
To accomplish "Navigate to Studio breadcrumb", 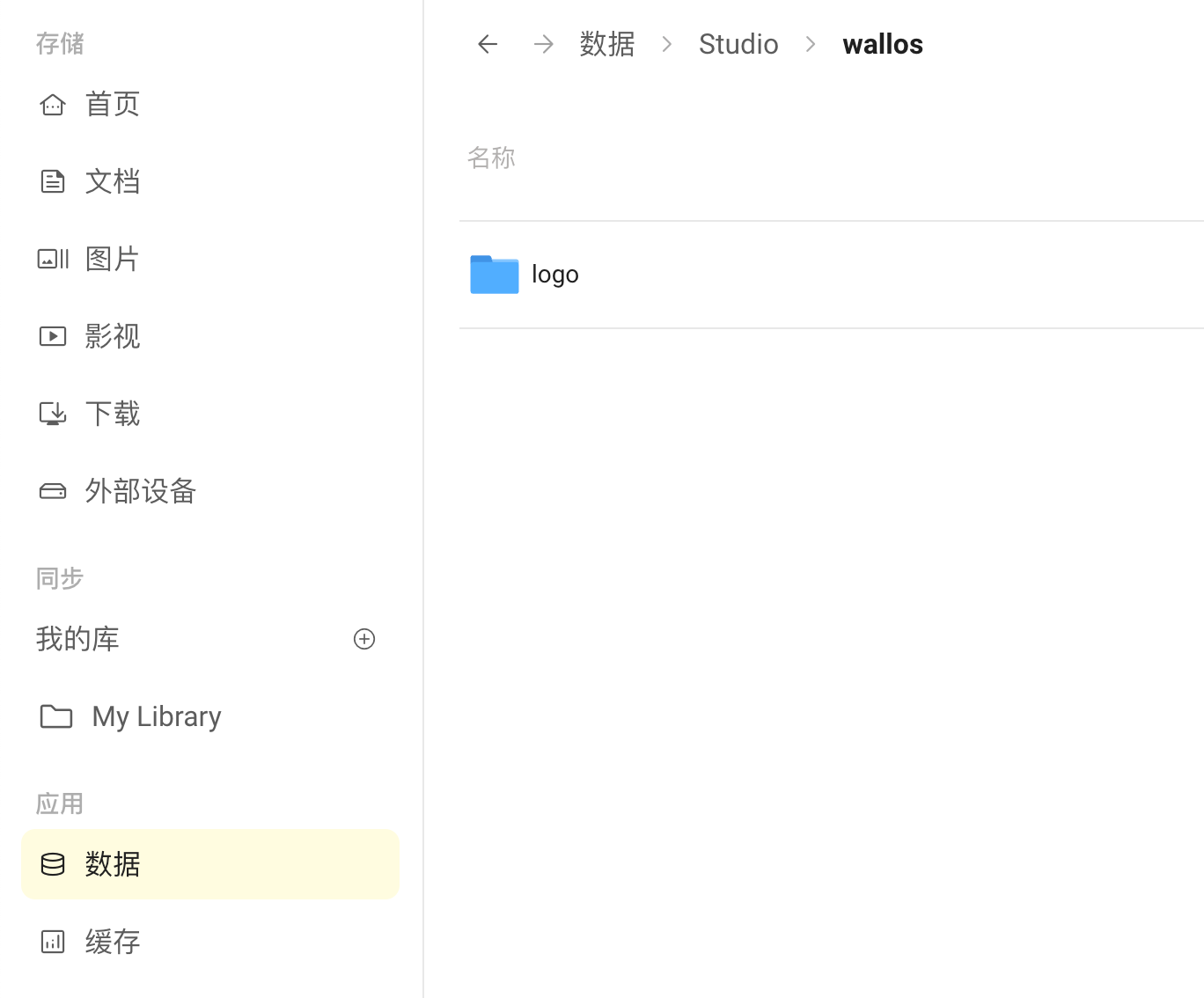I will (x=738, y=44).
